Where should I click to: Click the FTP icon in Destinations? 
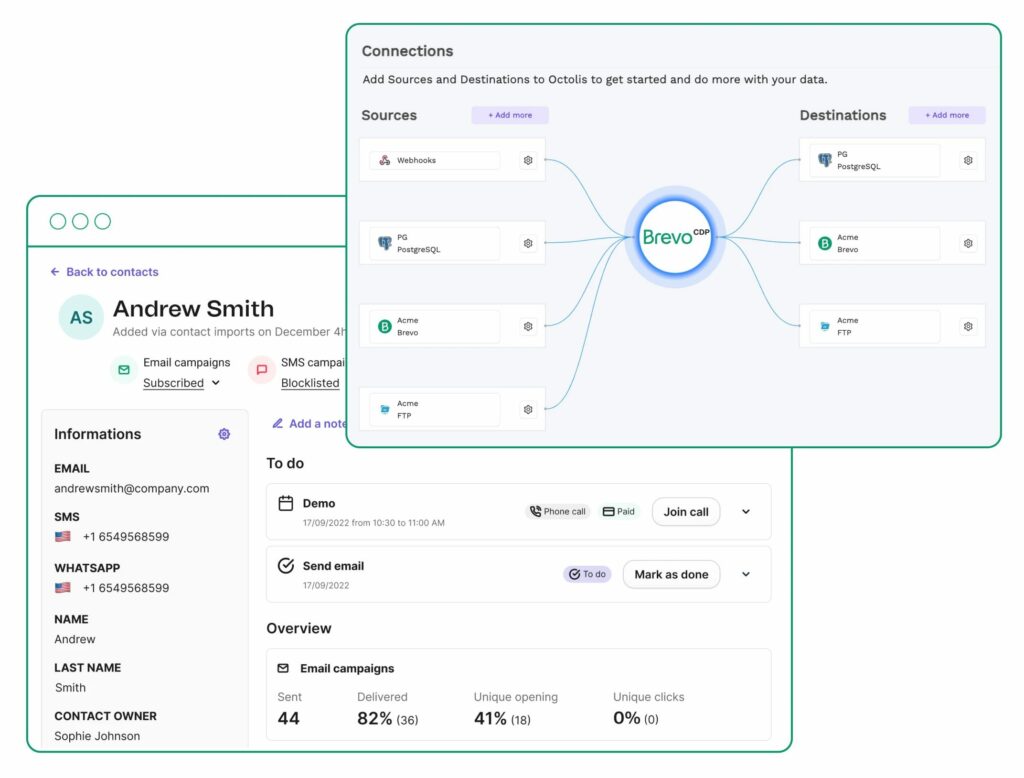825,325
